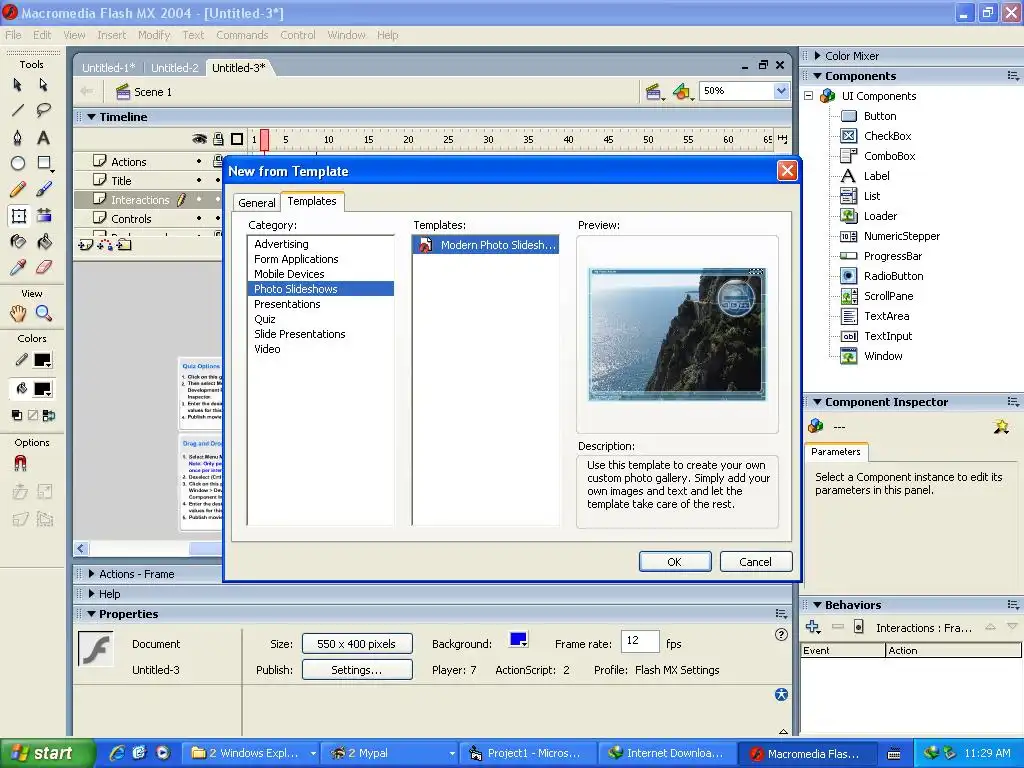Toggle lock all layers padlock icon
This screenshot has height=768, width=1024.
click(x=218, y=139)
